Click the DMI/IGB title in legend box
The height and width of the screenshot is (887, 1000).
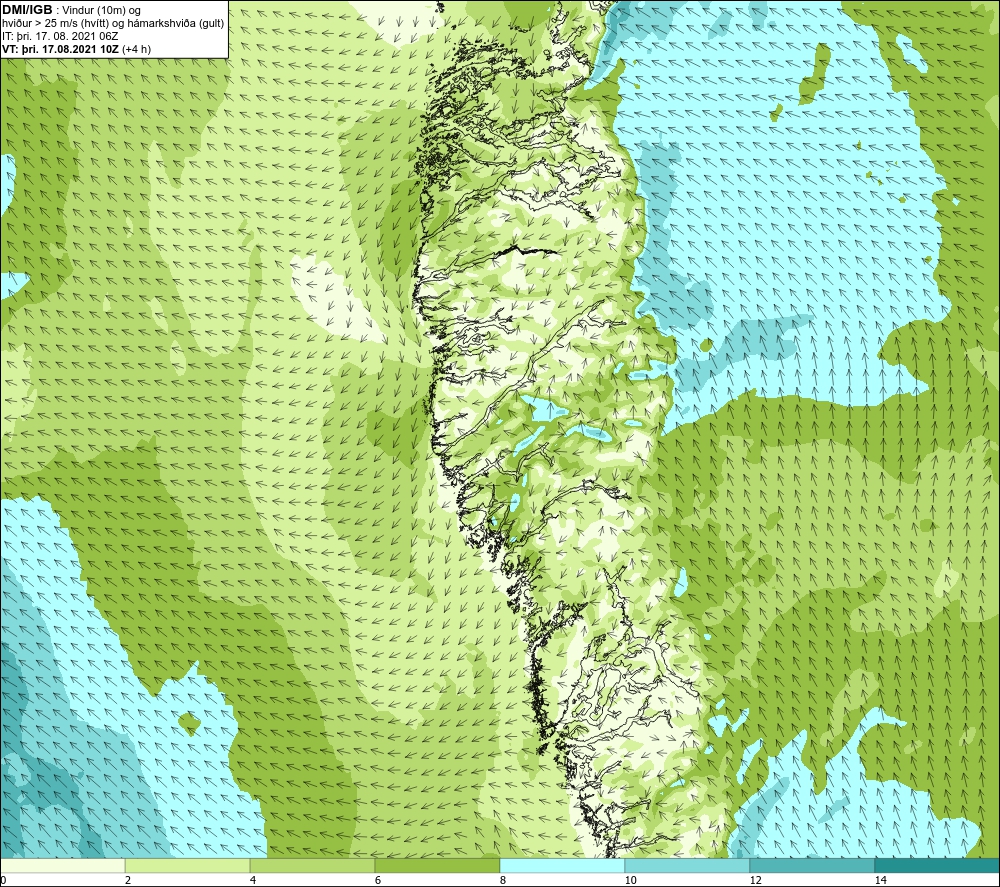27,10
